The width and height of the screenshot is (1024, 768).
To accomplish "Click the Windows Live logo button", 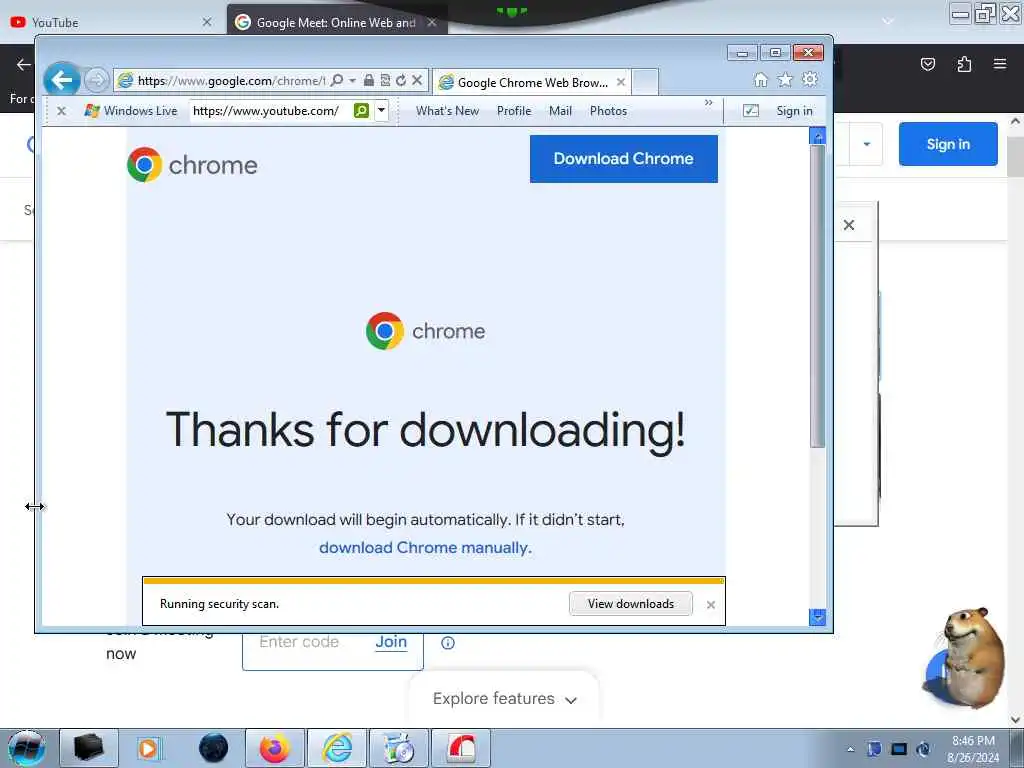I will point(131,111).
